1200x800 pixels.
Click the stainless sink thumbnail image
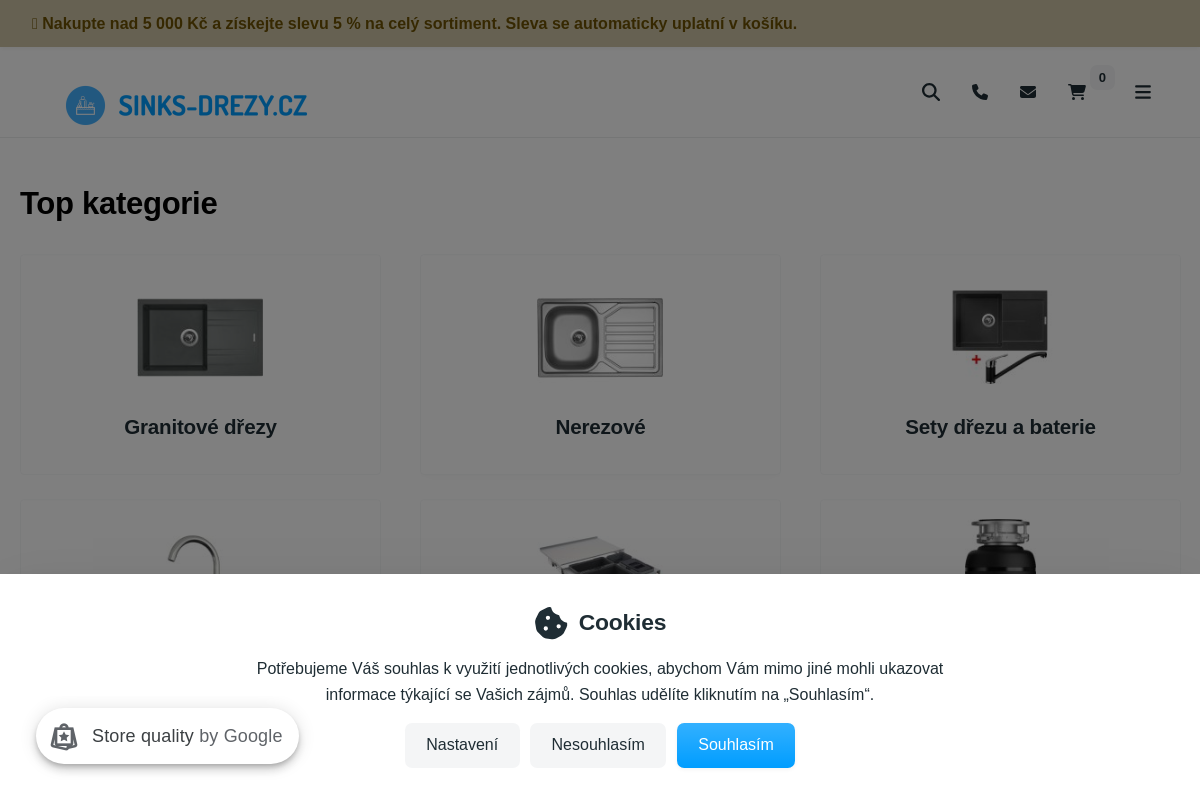[x=600, y=337]
